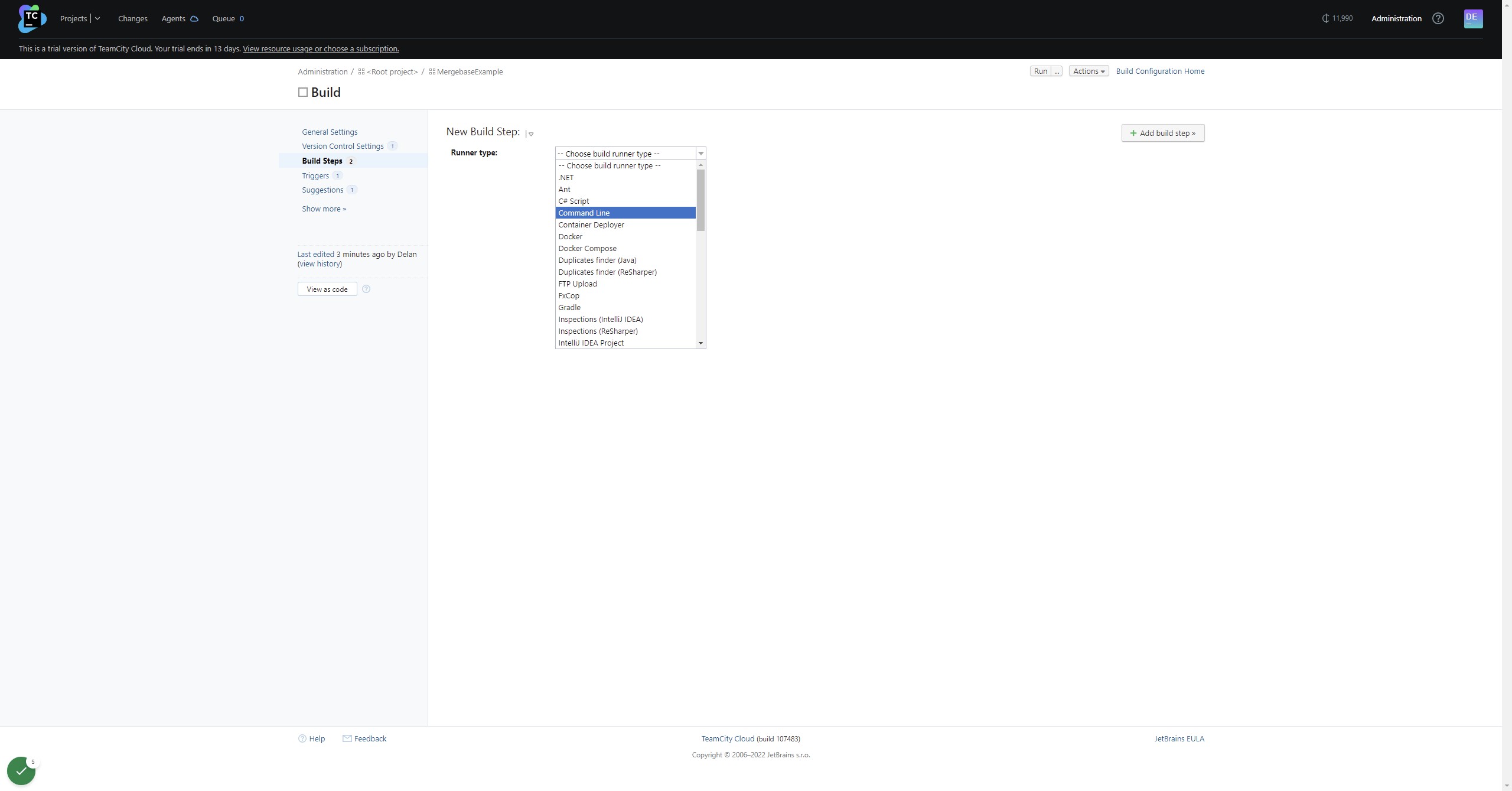Click the Build configuration square icon
This screenshot has height=791, width=1512.
coord(303,92)
